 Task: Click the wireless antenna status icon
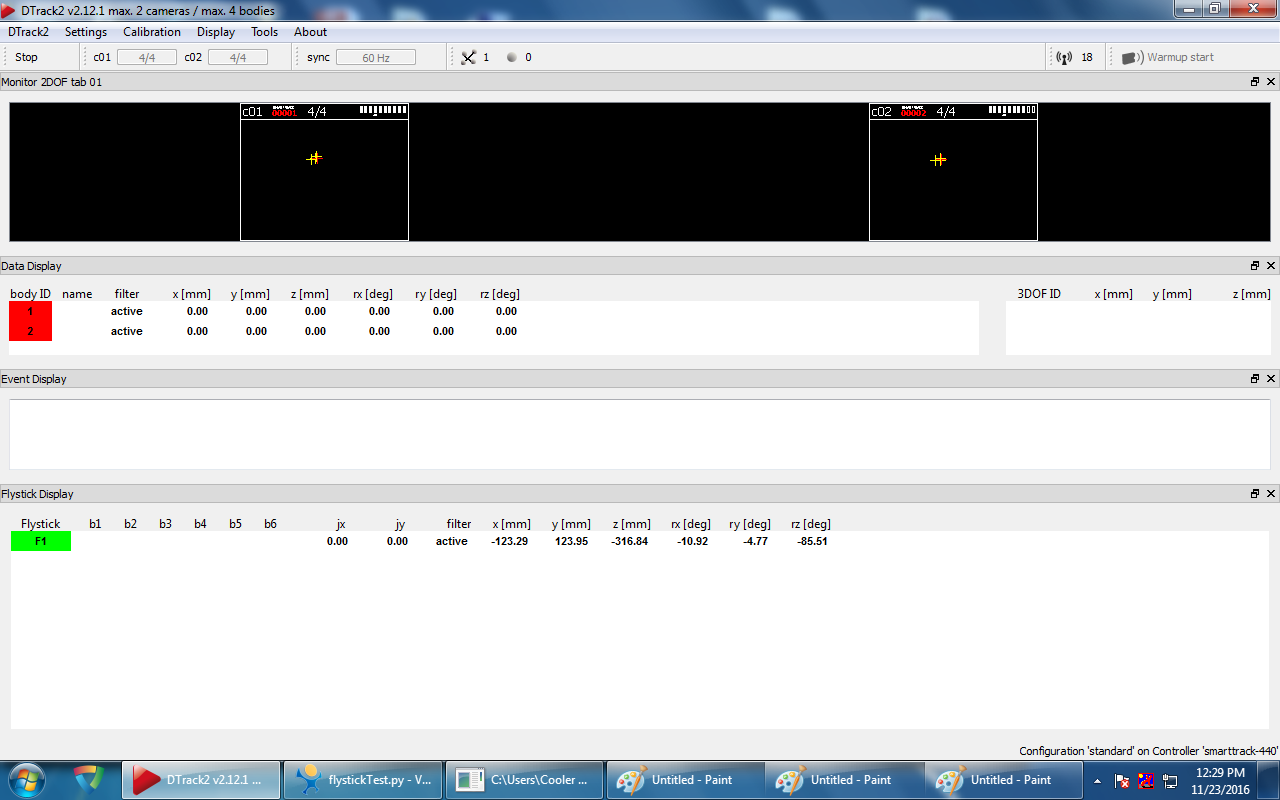point(1064,58)
